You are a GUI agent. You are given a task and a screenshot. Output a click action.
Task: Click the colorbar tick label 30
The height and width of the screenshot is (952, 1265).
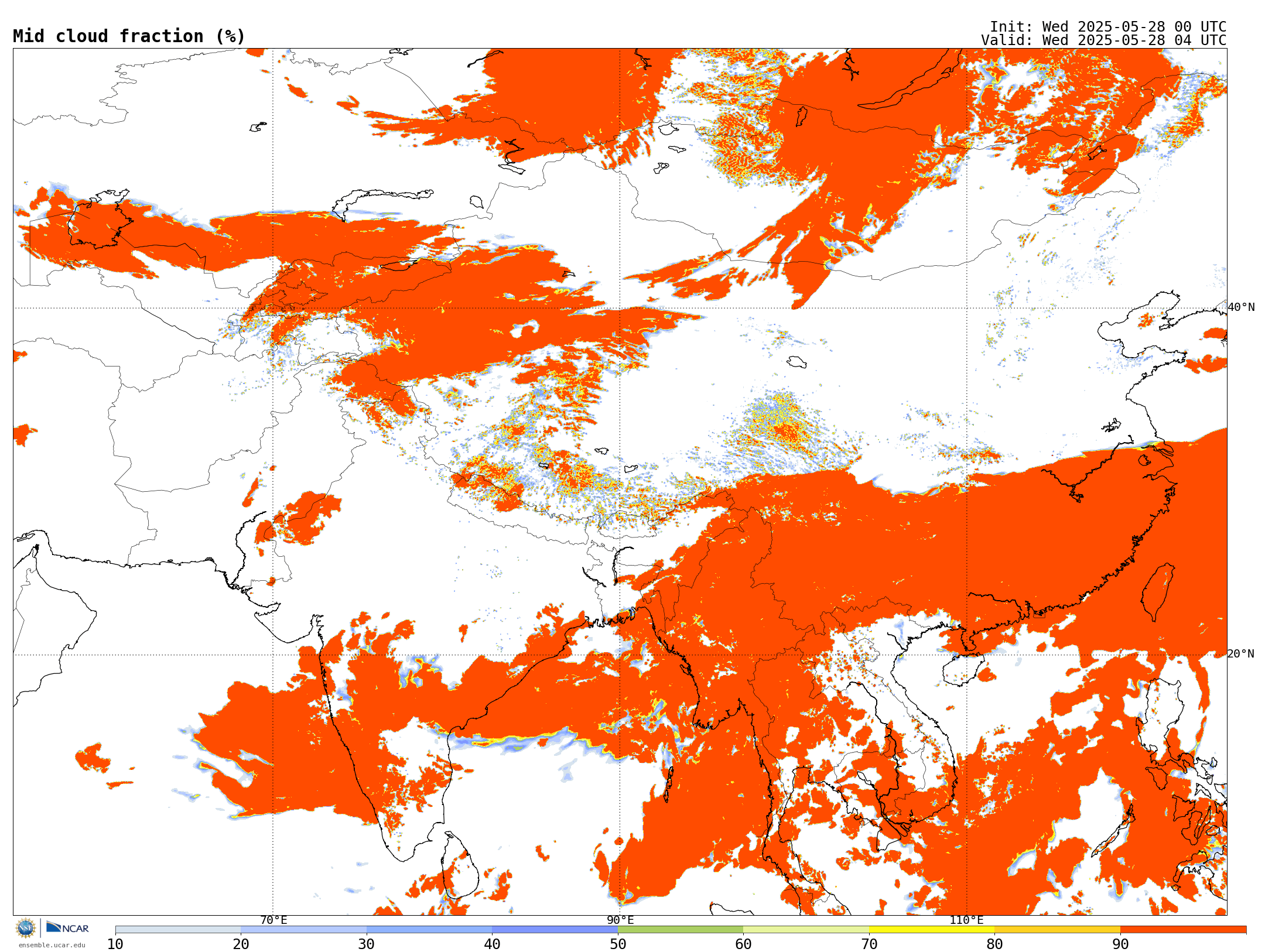[367, 944]
